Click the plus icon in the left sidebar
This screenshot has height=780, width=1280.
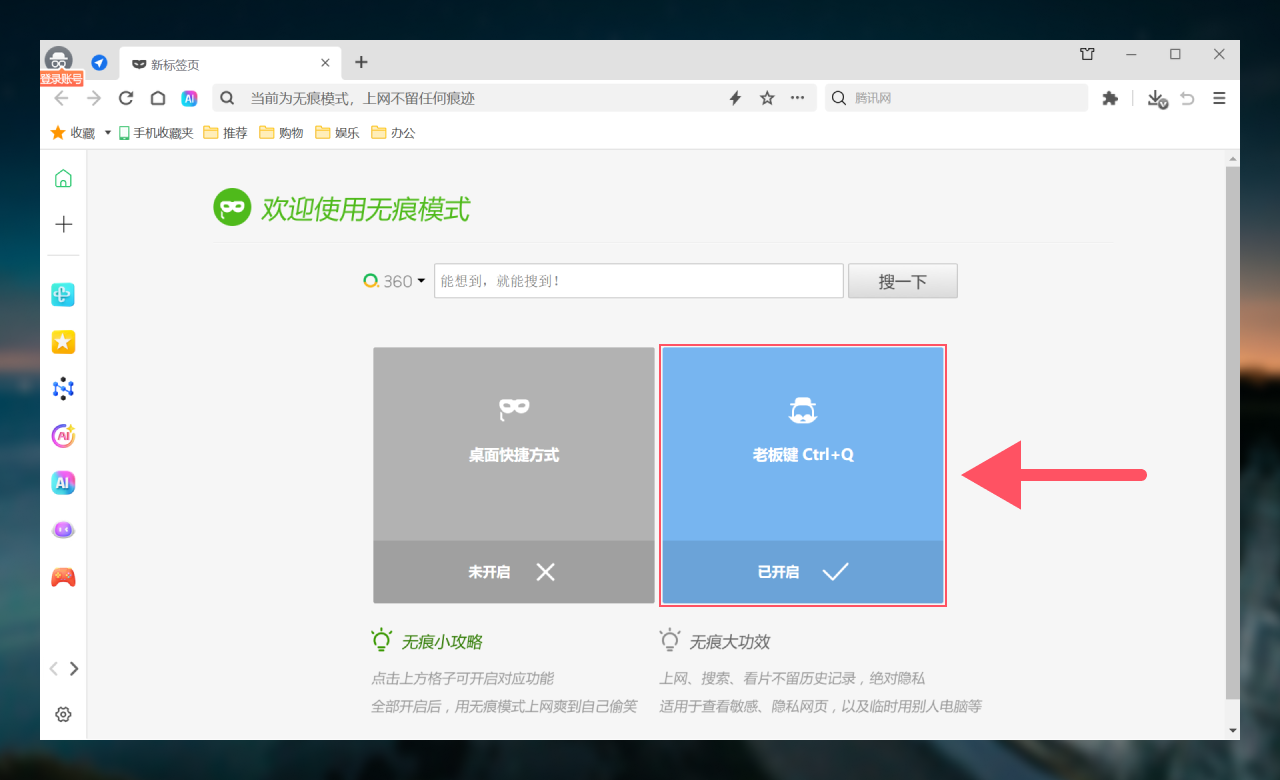(x=63, y=224)
